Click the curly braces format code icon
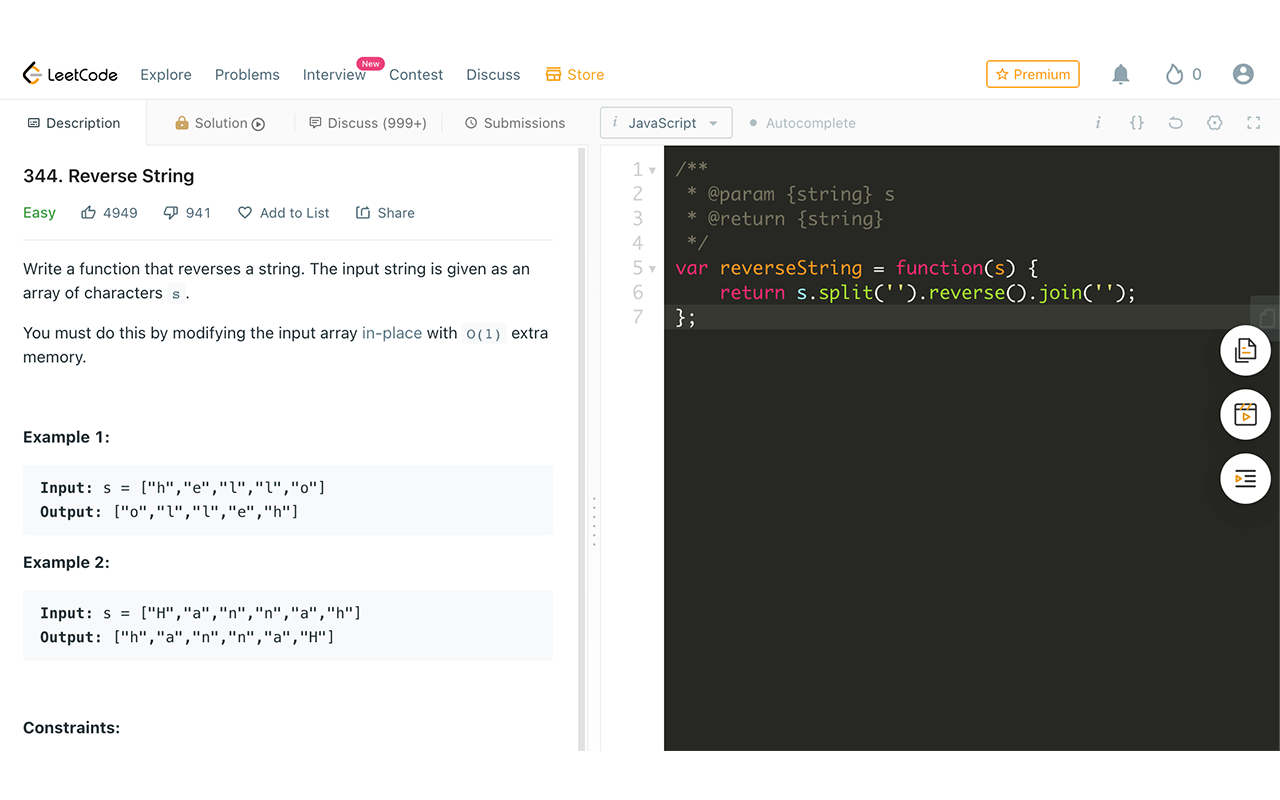The image size is (1280, 800). [1136, 122]
